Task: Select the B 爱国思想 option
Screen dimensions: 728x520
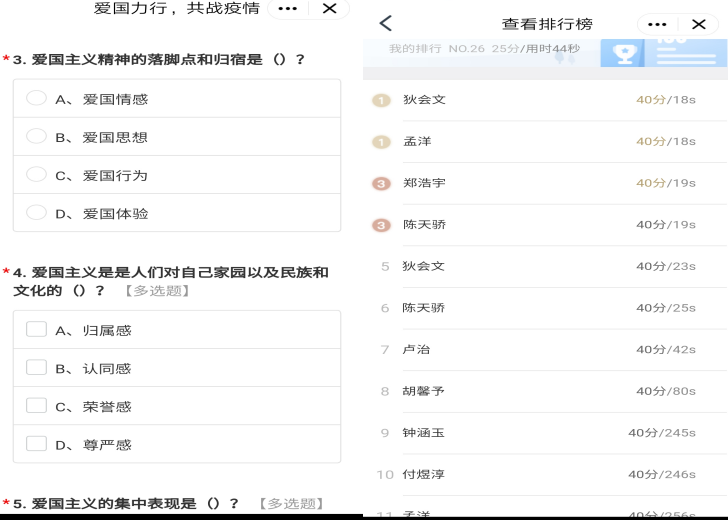Action: [36, 137]
